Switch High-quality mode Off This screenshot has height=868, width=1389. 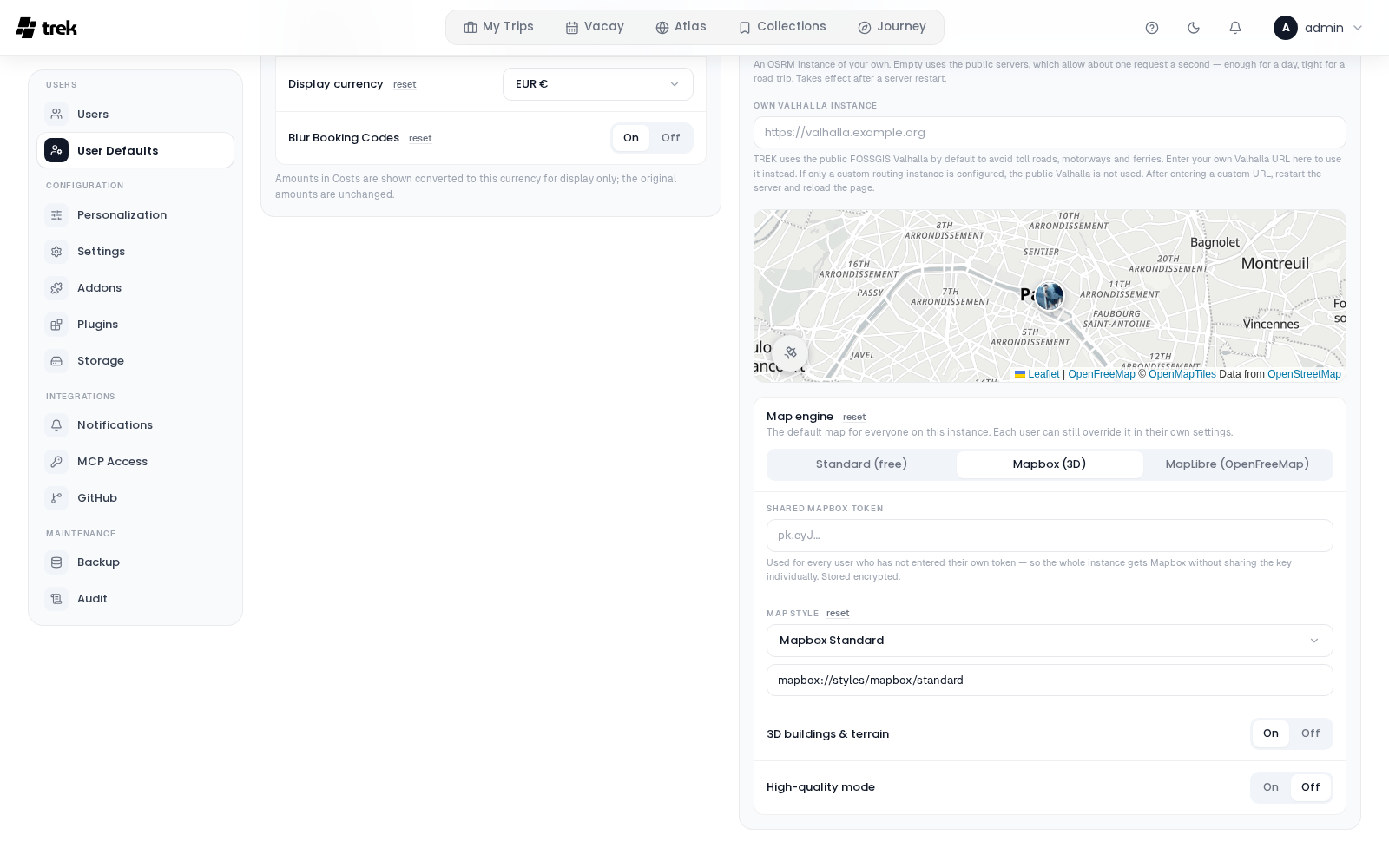click(1311, 787)
